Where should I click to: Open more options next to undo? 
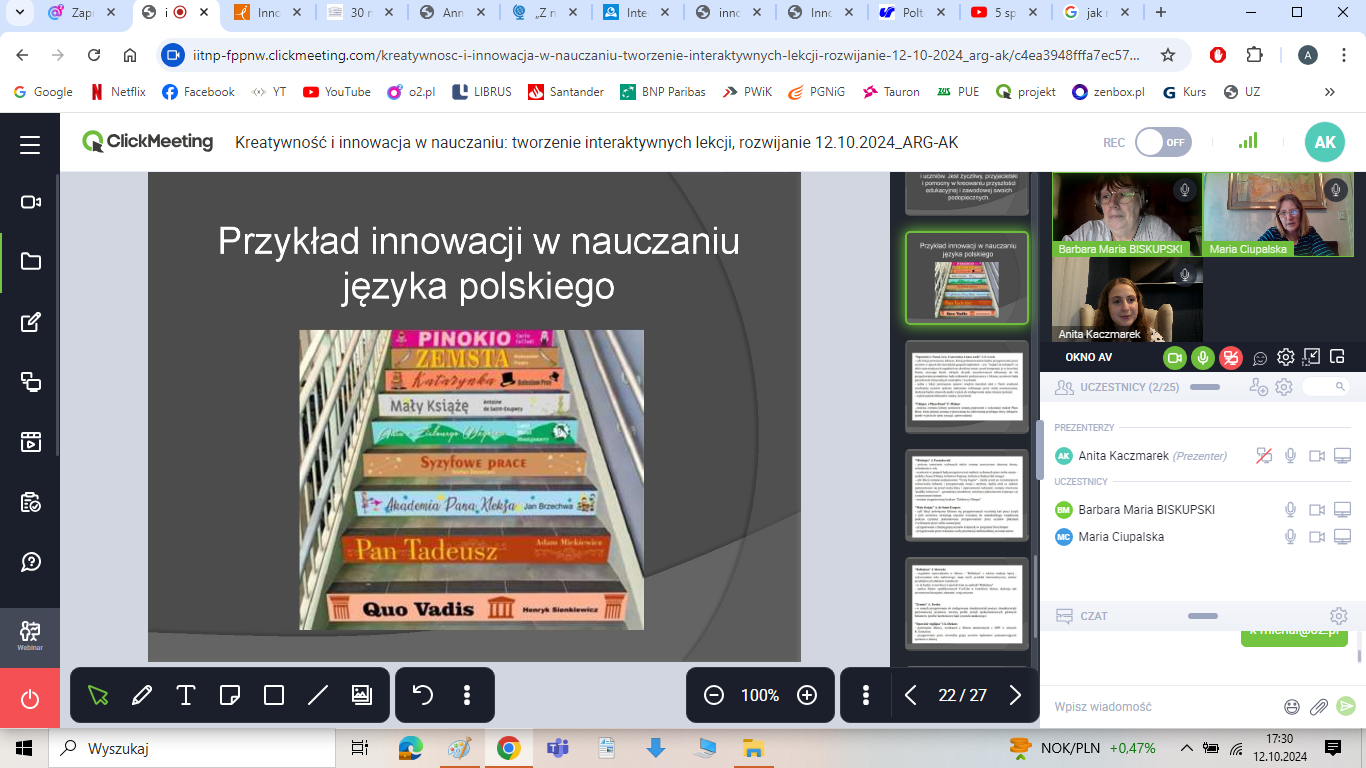467,695
